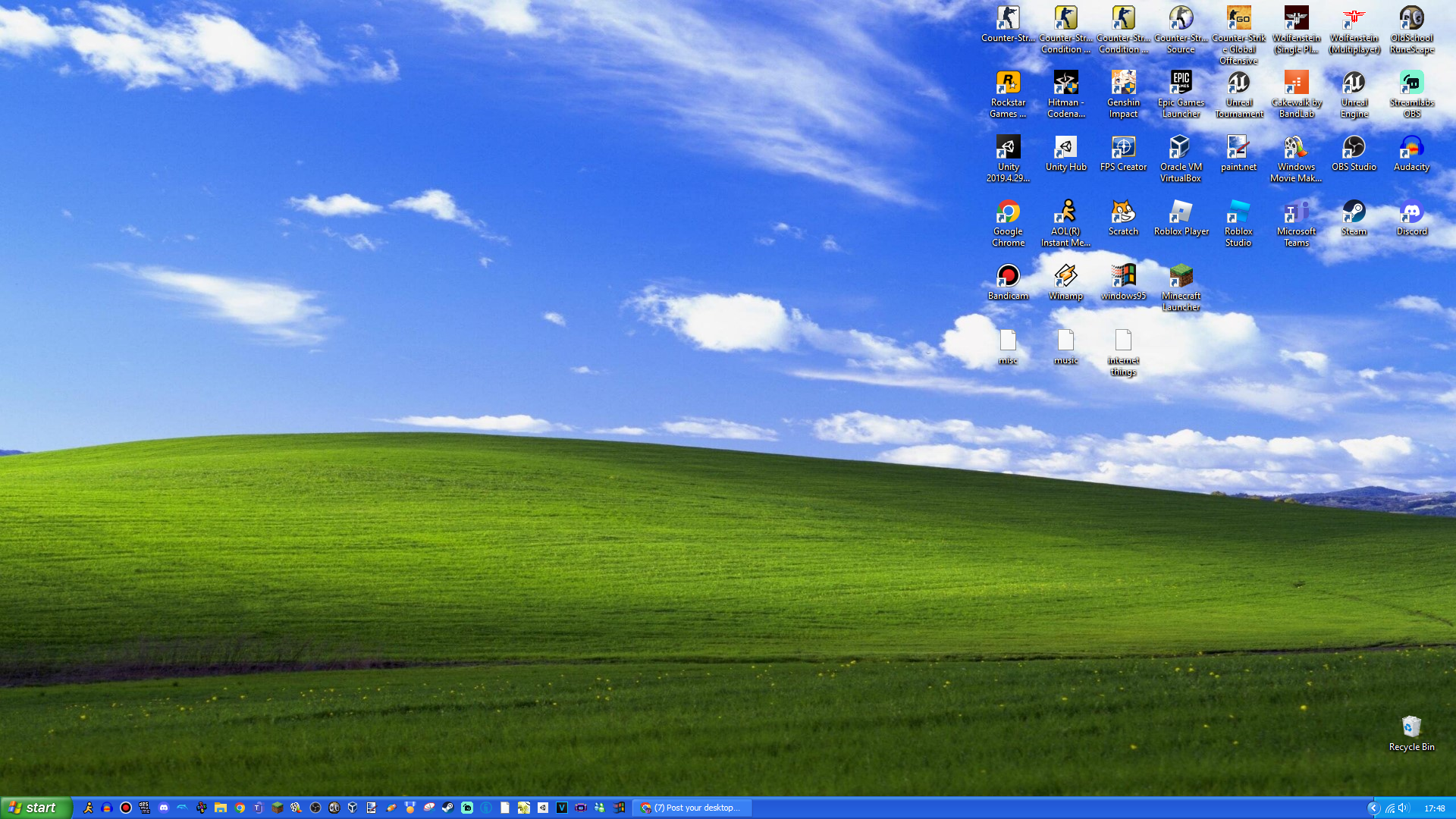Select Roblox Studio desktop shortcut
Image resolution: width=1456 pixels, height=819 pixels.
pyautogui.click(x=1238, y=223)
